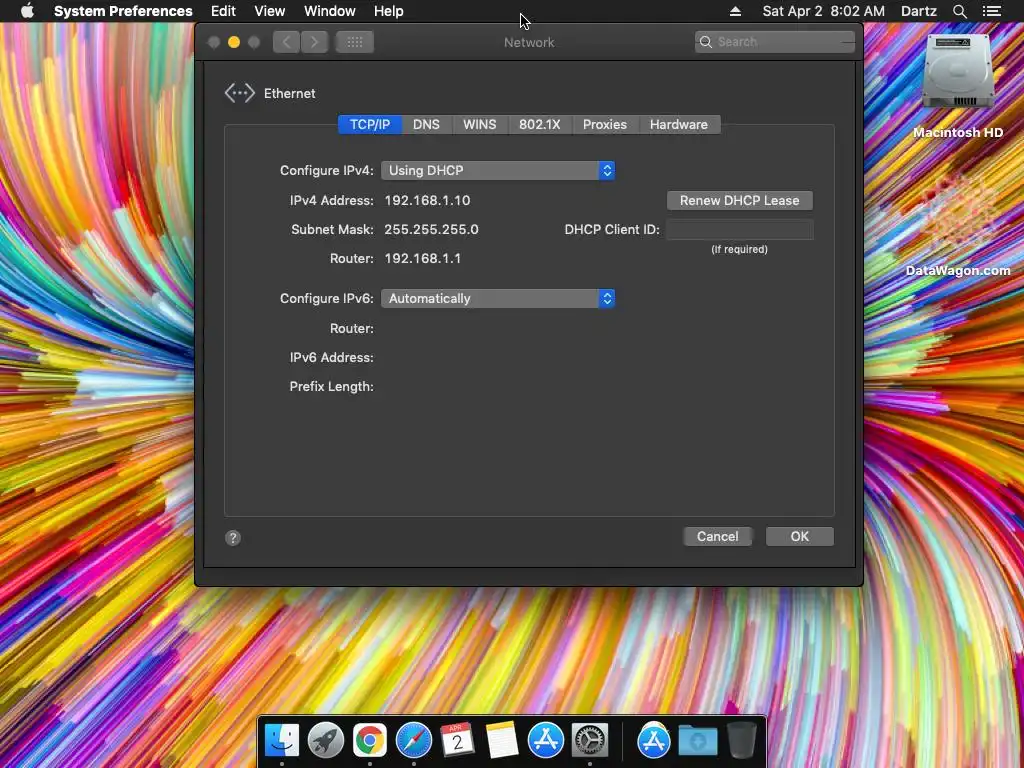
Task: Switch to the DNS tab
Action: 426,125
